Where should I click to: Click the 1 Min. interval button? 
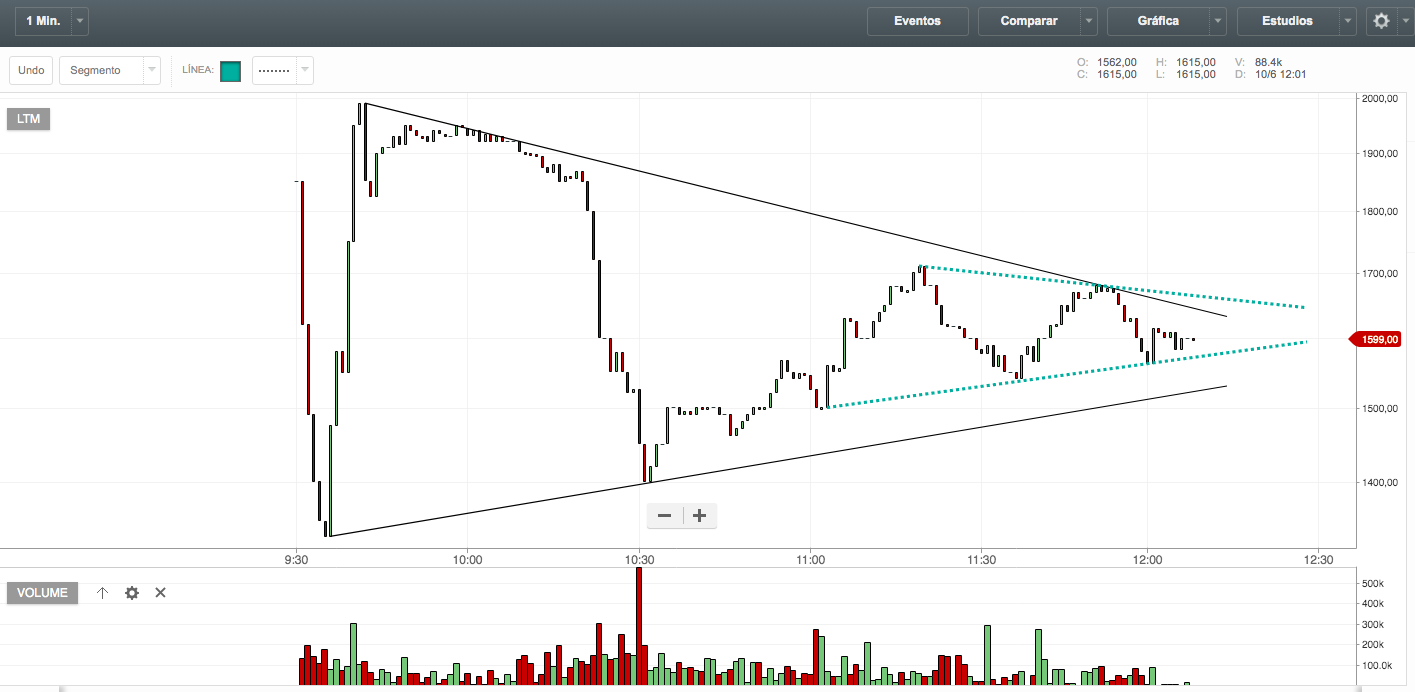coord(43,21)
